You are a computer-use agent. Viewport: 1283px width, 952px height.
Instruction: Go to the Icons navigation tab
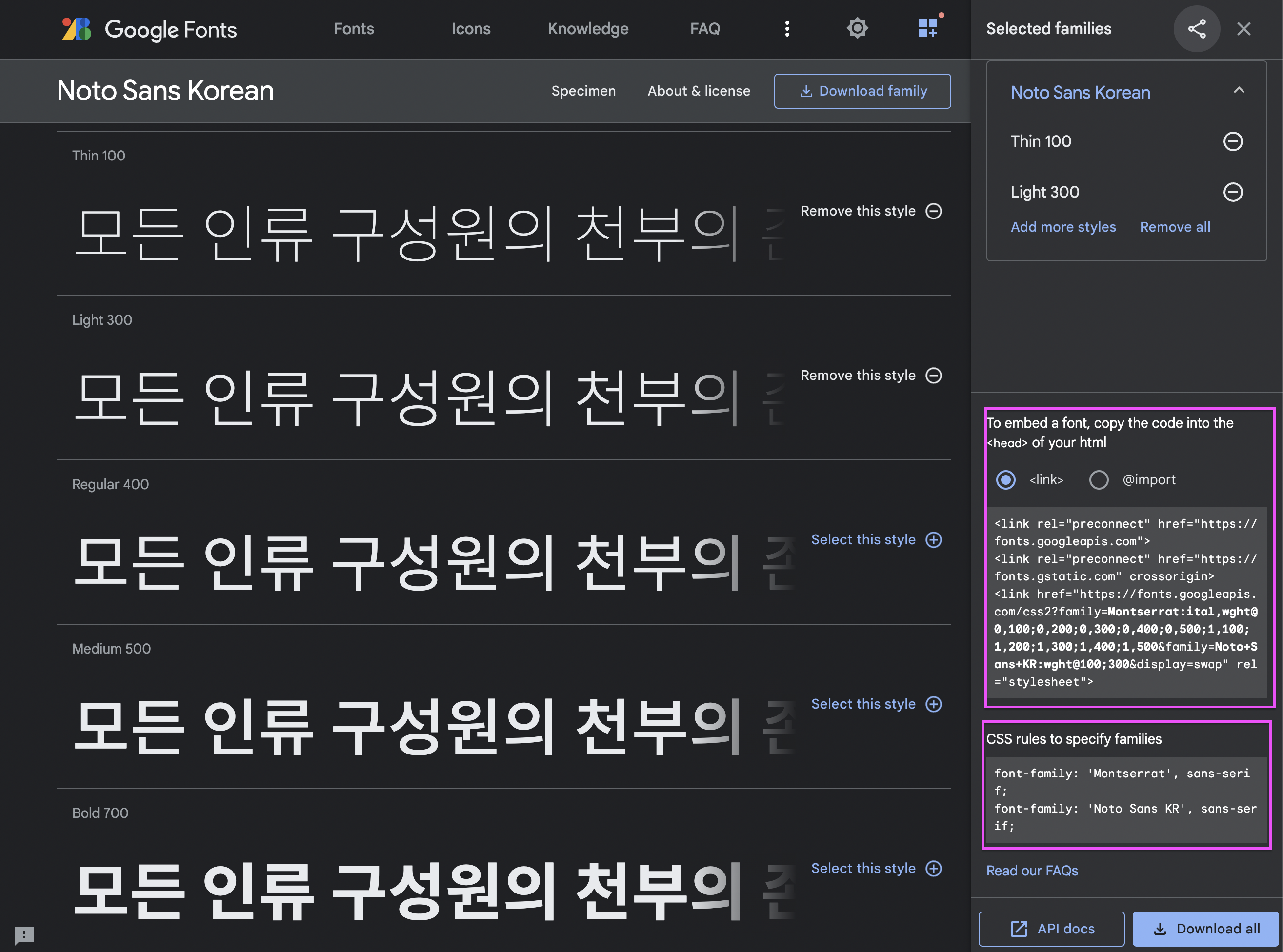tap(470, 29)
